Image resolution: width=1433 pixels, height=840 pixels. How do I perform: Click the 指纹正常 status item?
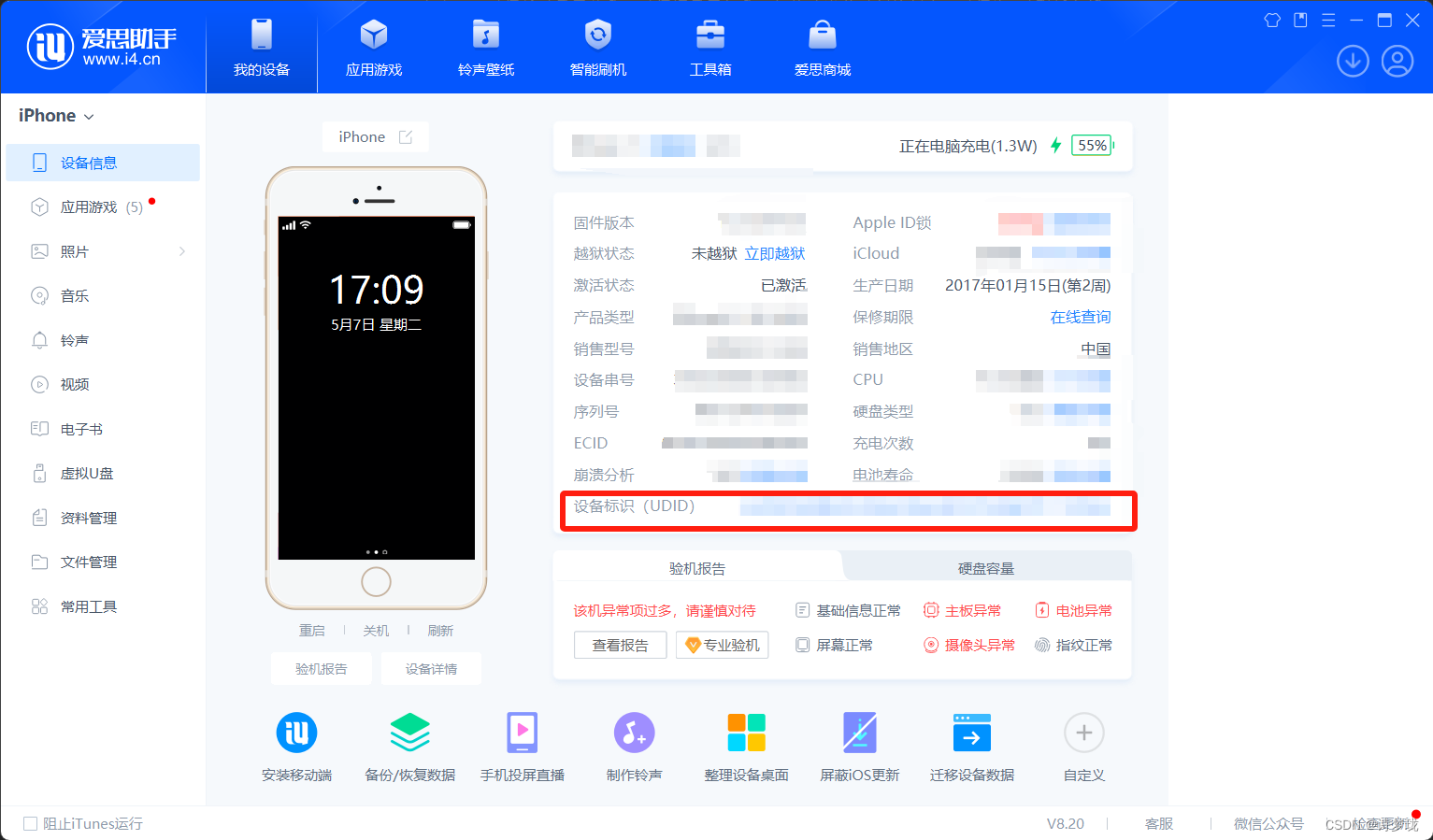tap(1074, 645)
